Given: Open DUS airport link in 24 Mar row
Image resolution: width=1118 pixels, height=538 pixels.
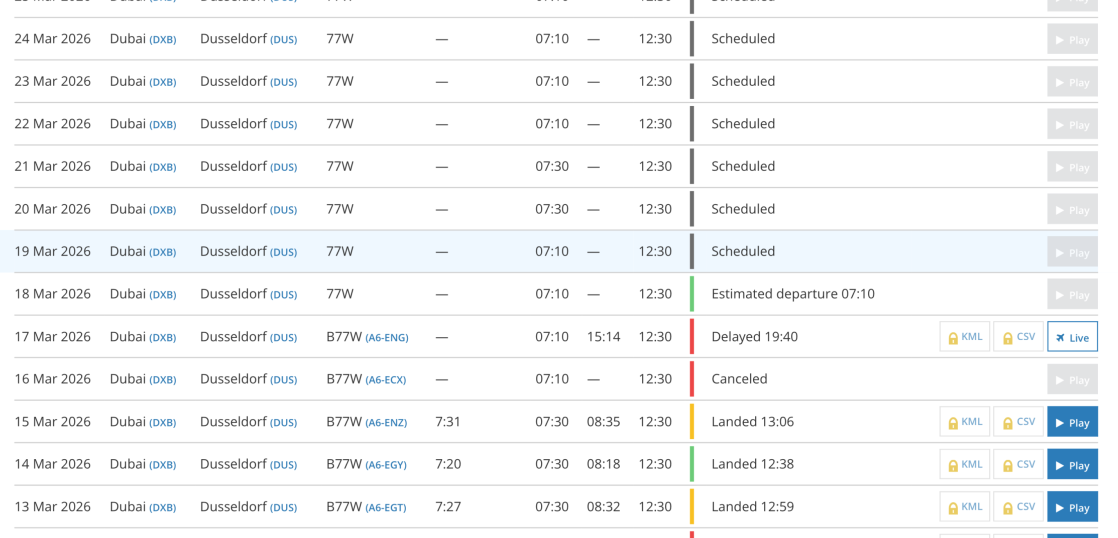Looking at the screenshot, I should click(283, 40).
